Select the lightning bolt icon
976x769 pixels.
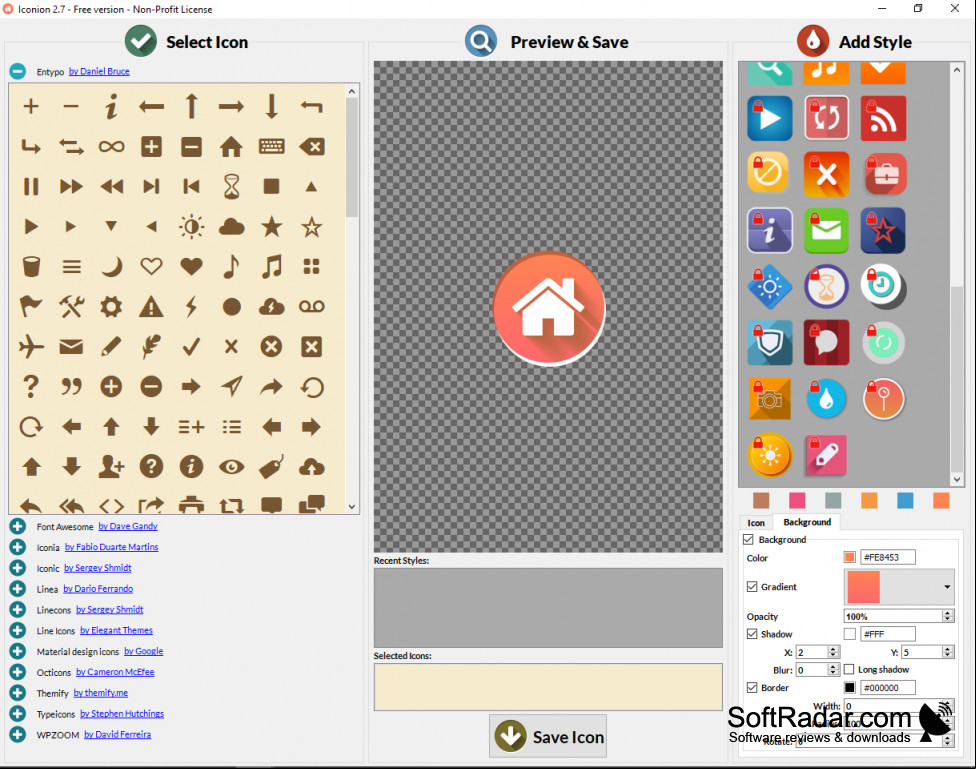[x=191, y=306]
